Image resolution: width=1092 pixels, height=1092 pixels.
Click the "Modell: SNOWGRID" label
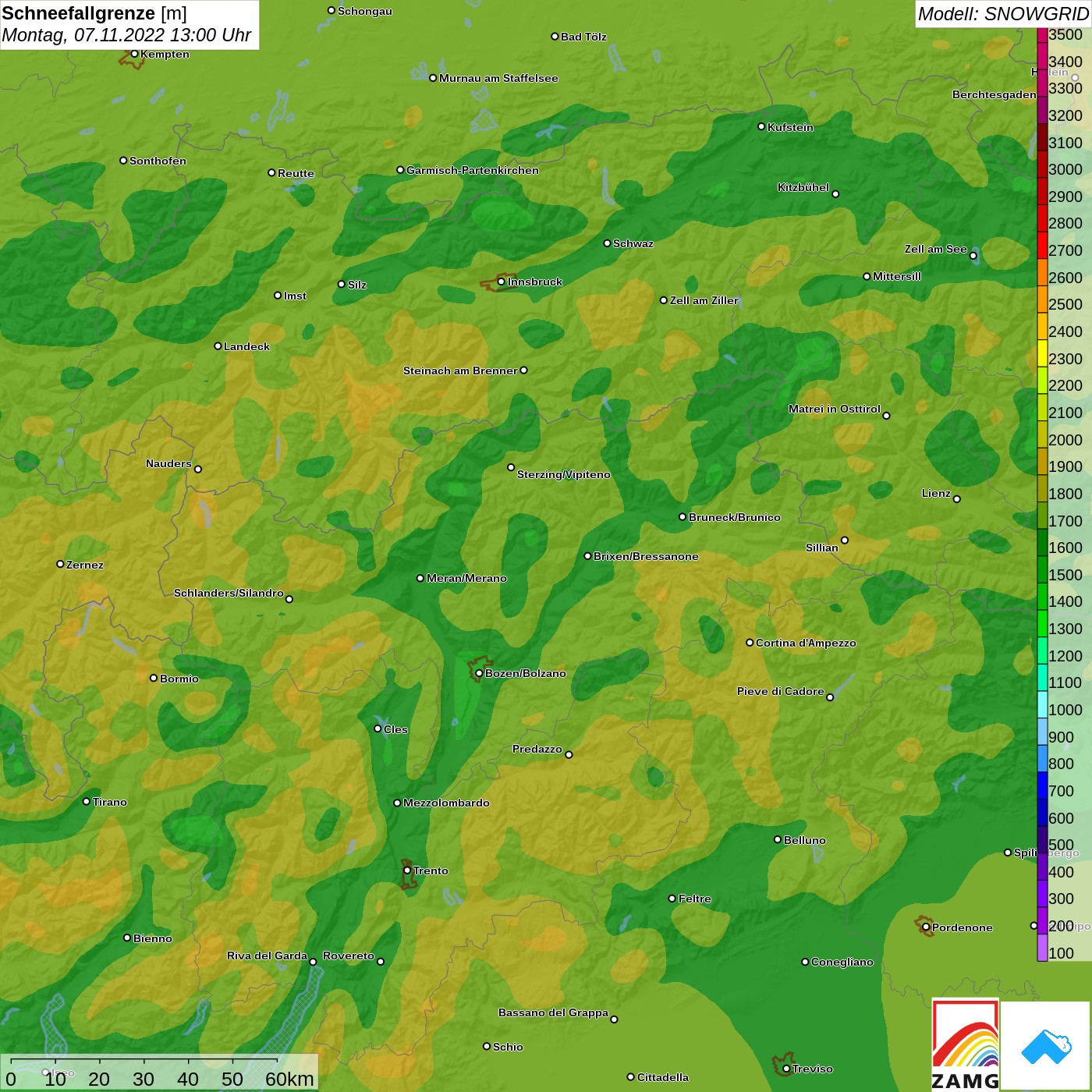click(1003, 13)
